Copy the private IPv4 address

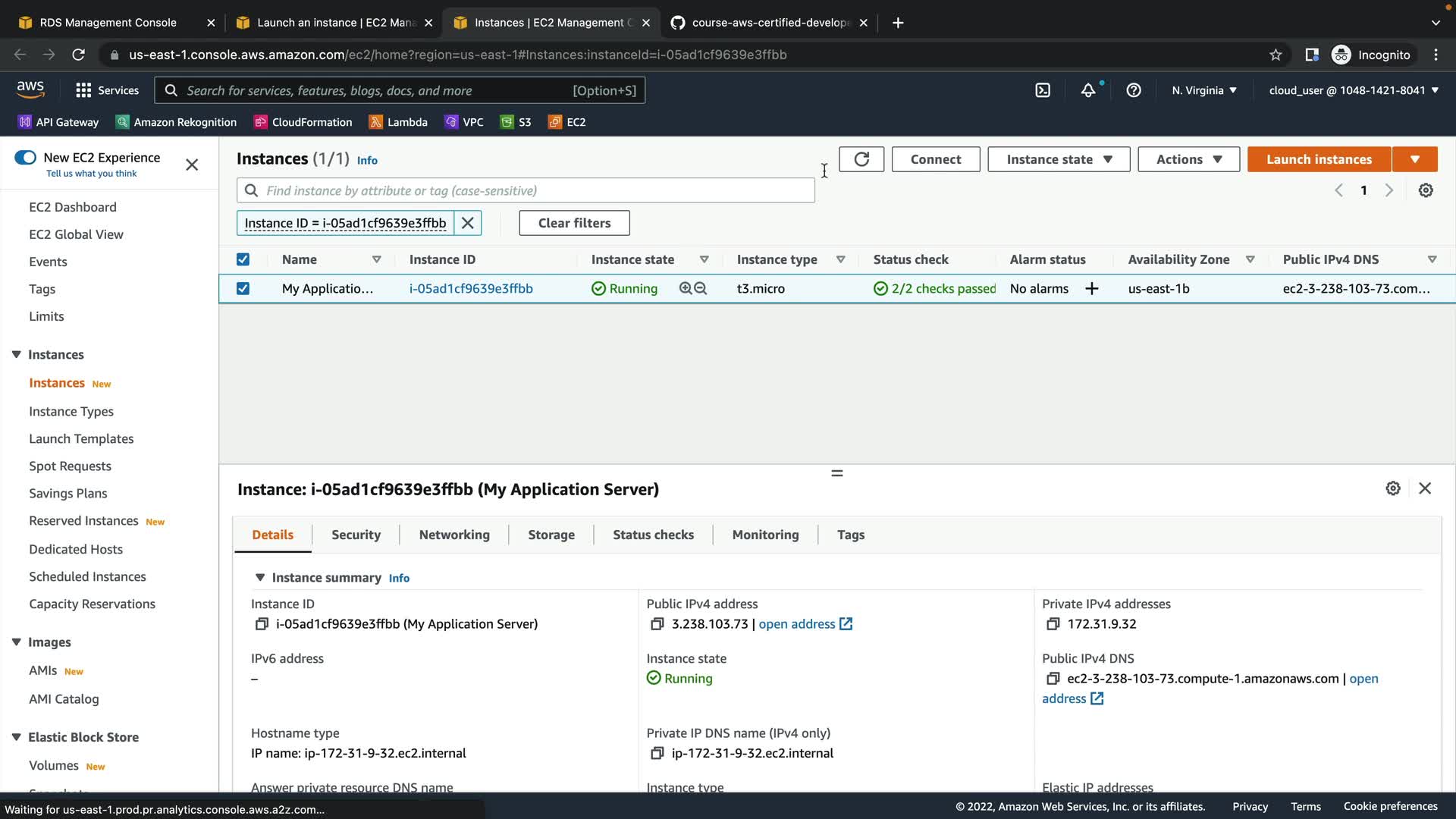pos(1053,624)
